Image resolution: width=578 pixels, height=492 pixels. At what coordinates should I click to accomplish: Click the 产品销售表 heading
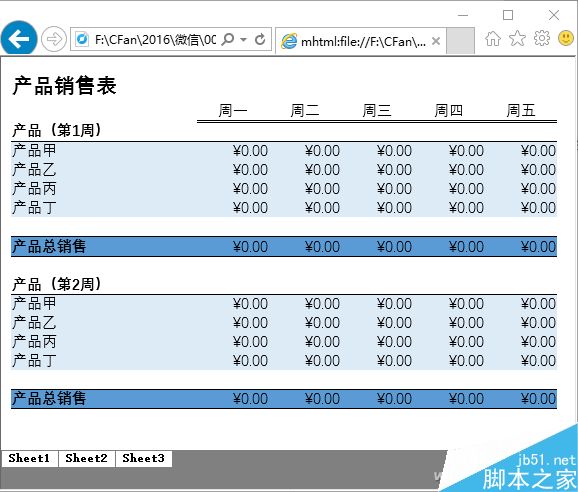click(65, 86)
